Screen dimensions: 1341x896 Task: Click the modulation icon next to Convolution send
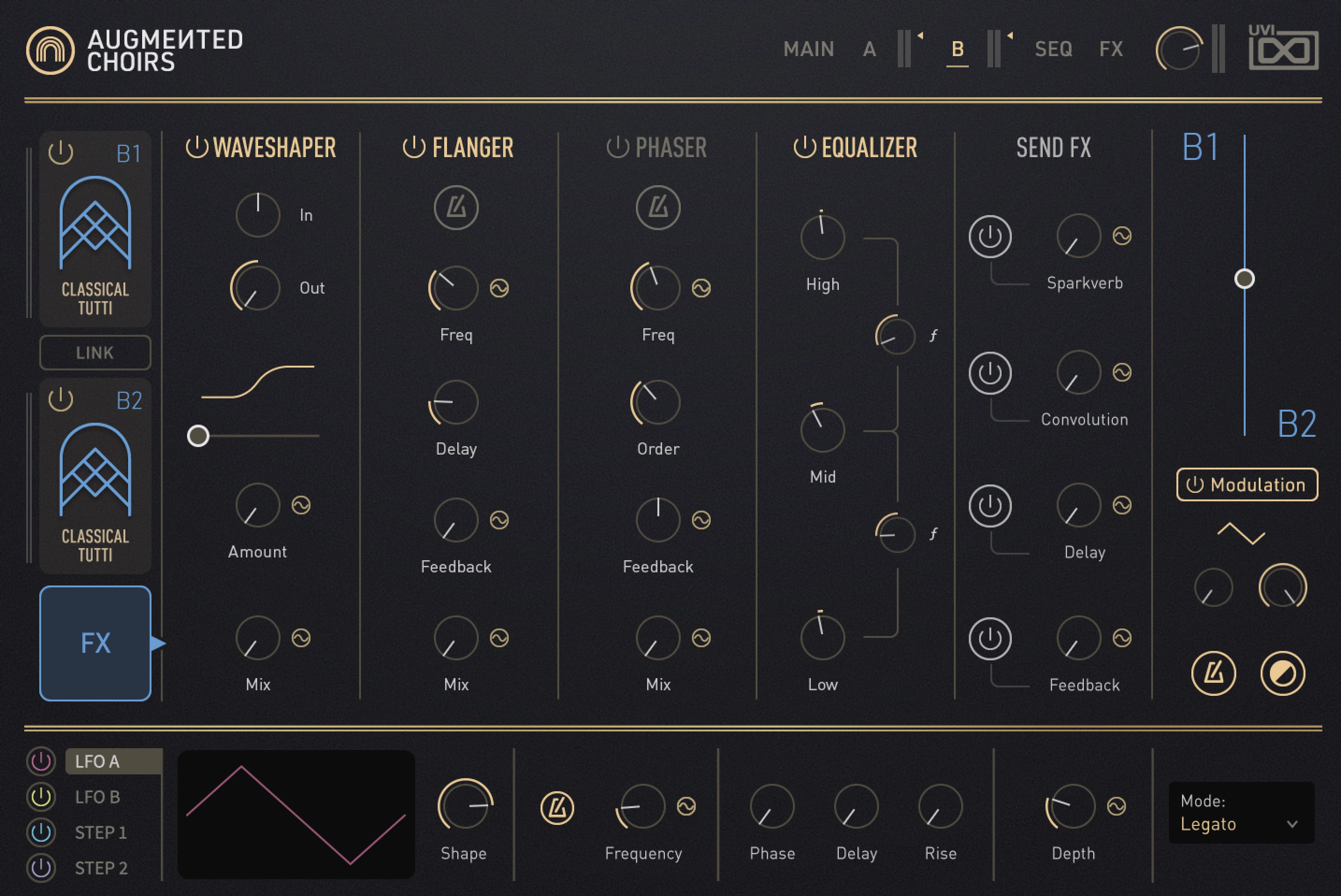tap(1122, 372)
